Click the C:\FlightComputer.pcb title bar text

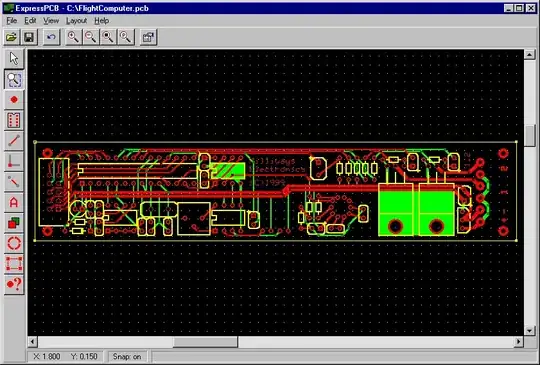click(x=107, y=8)
